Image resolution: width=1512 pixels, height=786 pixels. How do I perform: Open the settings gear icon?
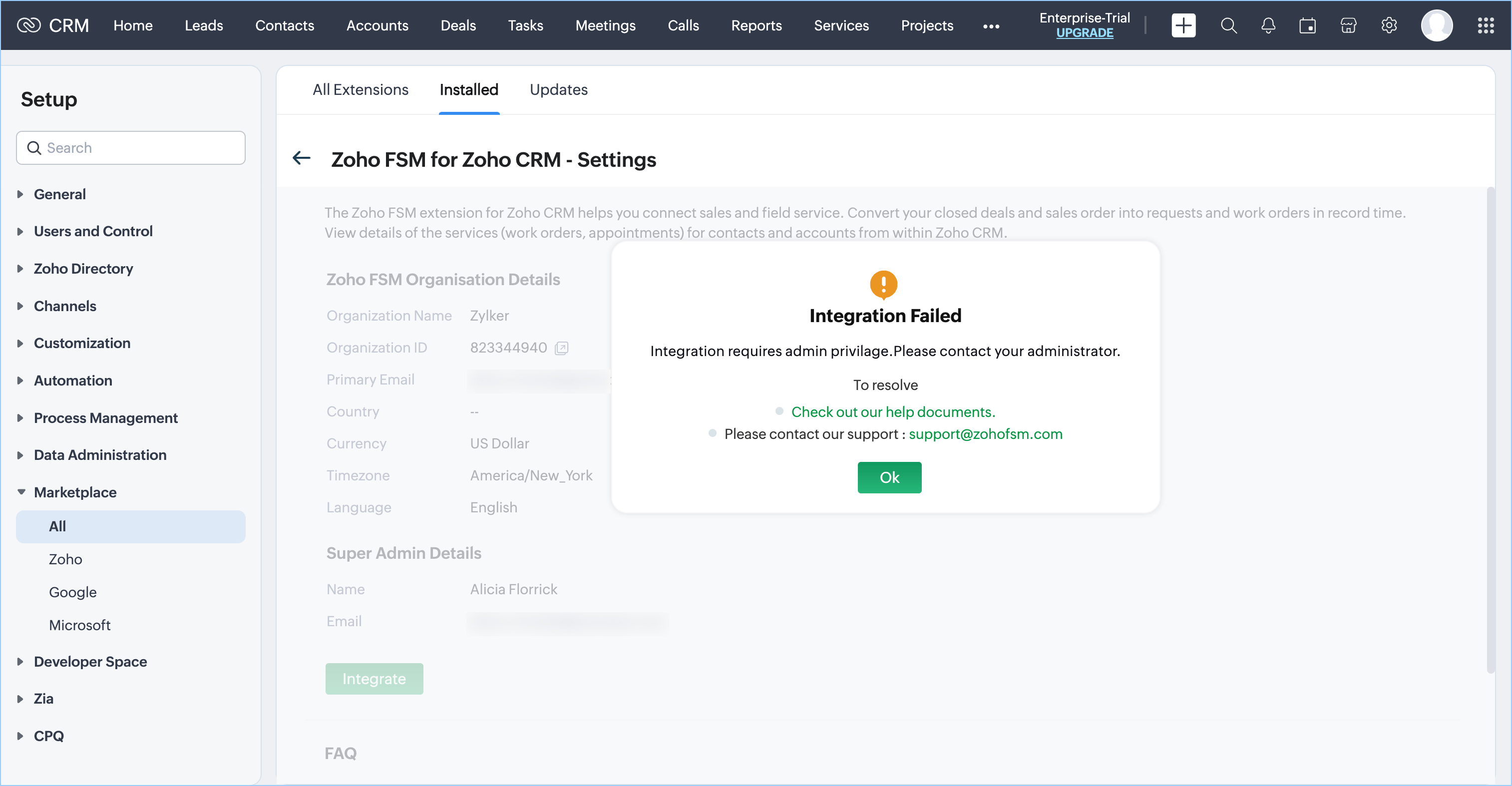1389,25
